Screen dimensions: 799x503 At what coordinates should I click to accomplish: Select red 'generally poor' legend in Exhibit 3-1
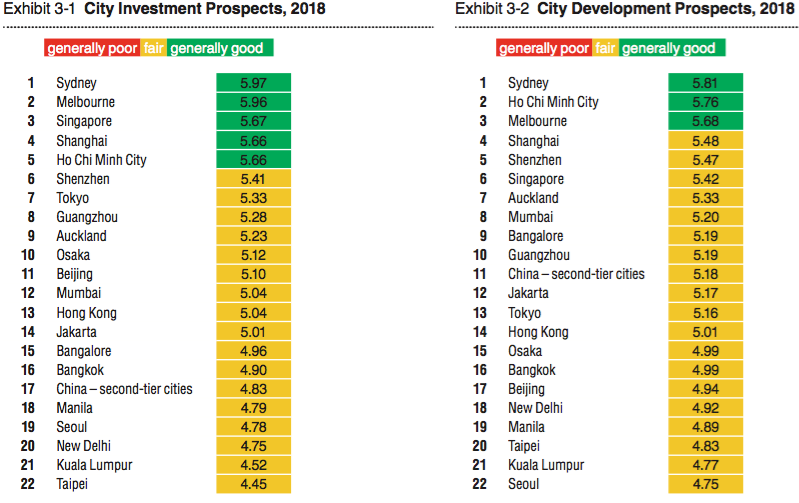tap(92, 48)
